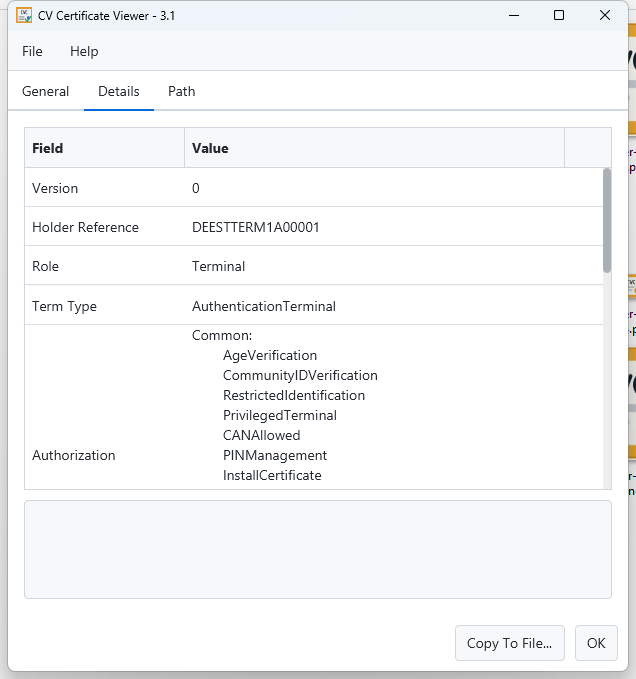Select the Authorization field label
This screenshot has height=679, width=636.
click(74, 455)
